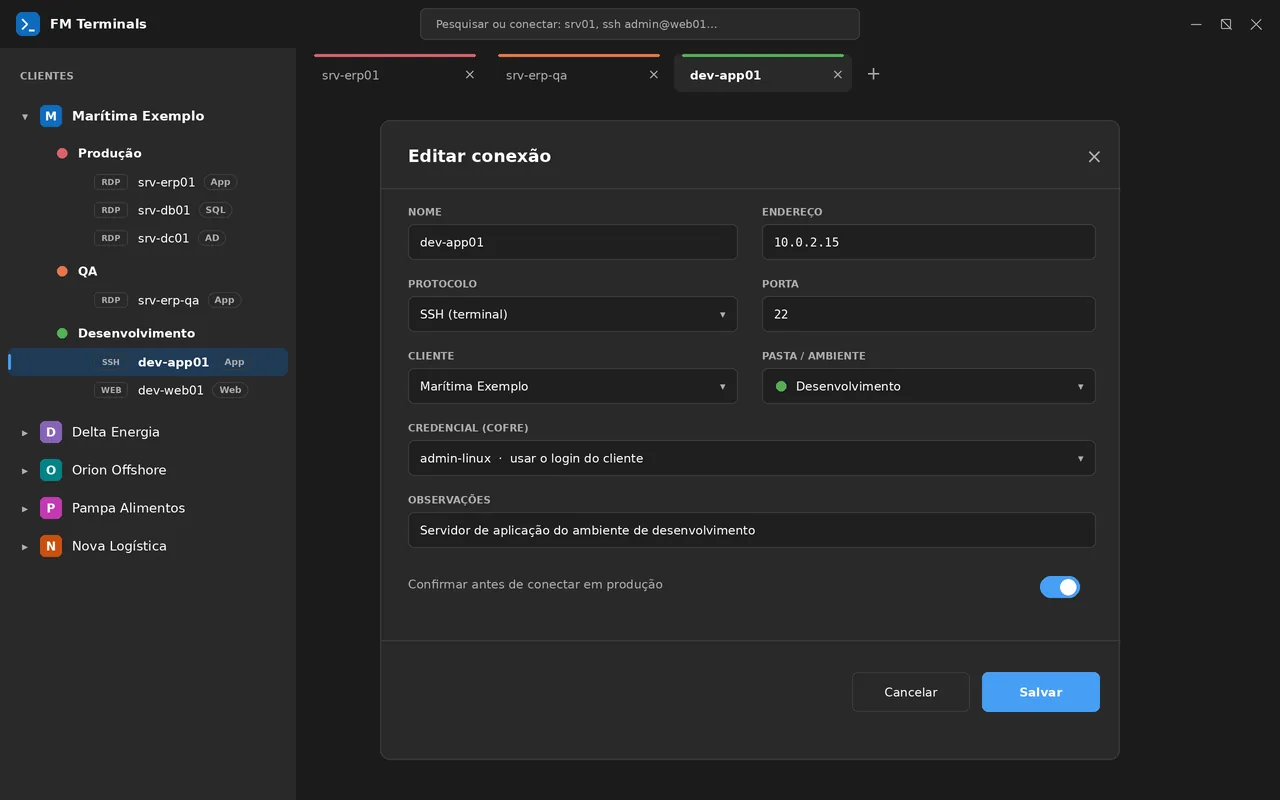
Task: Click the SSH badge of dev-app01
Action: click(111, 362)
